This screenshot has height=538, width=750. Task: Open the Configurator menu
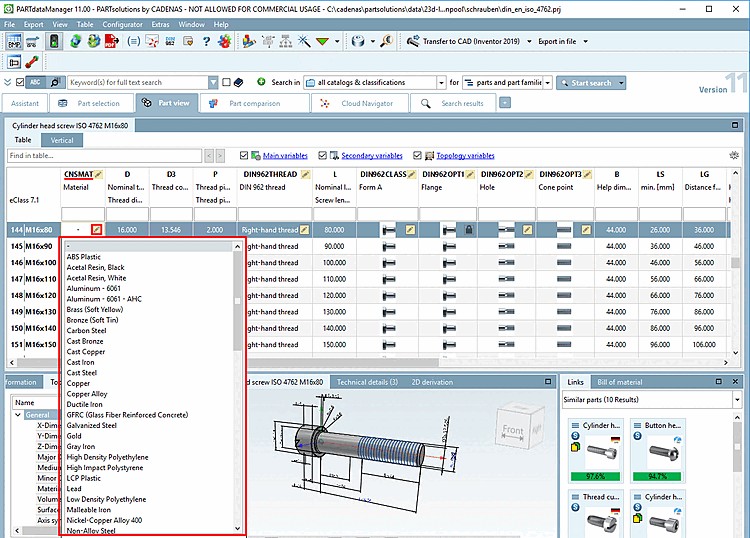122,23
